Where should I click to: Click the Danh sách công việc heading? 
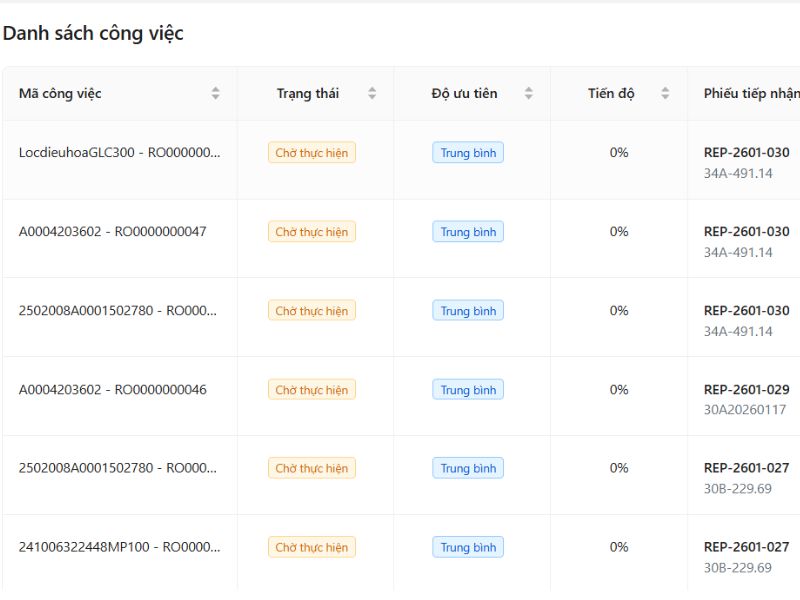pos(93,33)
